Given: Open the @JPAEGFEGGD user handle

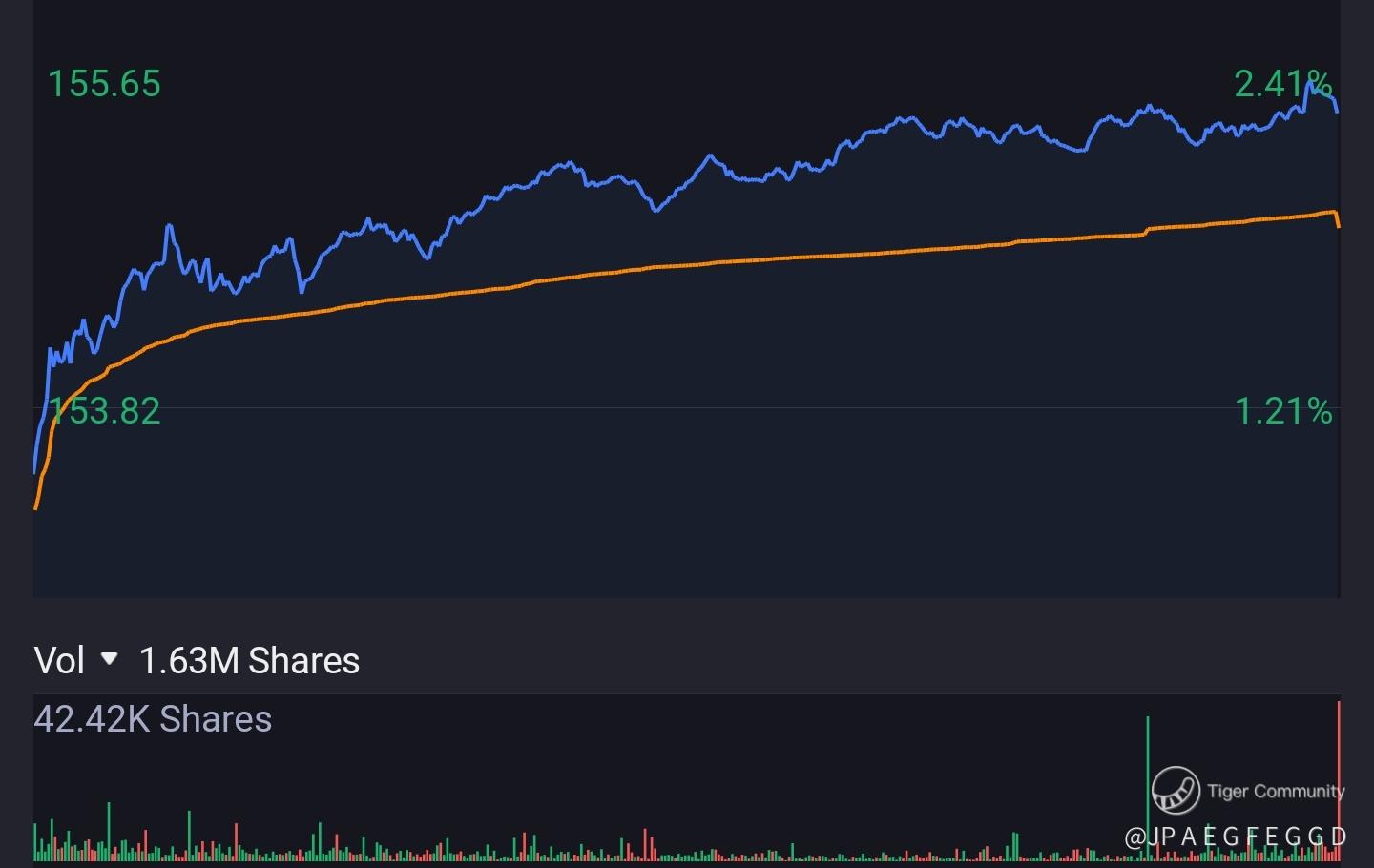Looking at the screenshot, I should coord(1236,837).
